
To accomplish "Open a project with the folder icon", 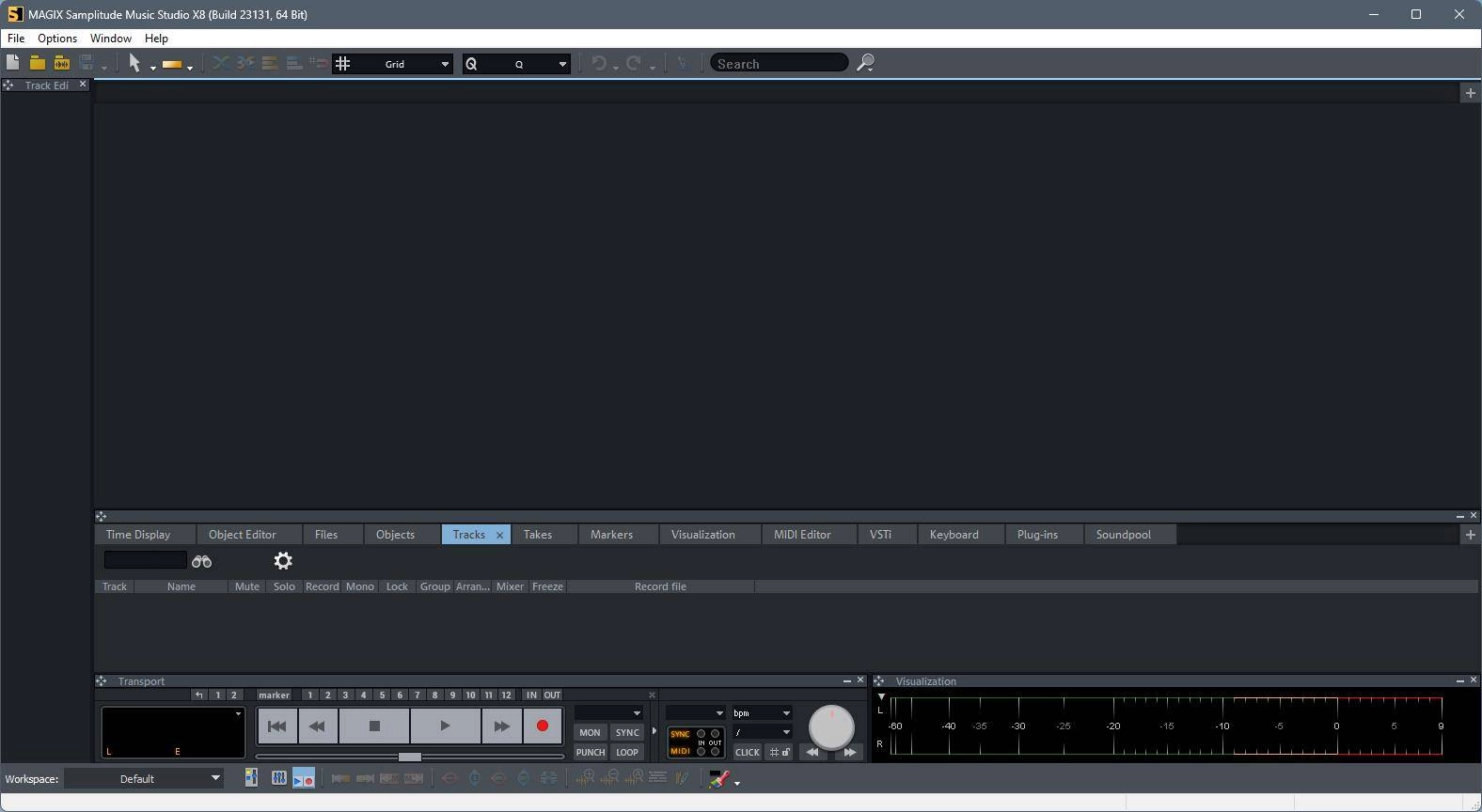I will (37, 63).
